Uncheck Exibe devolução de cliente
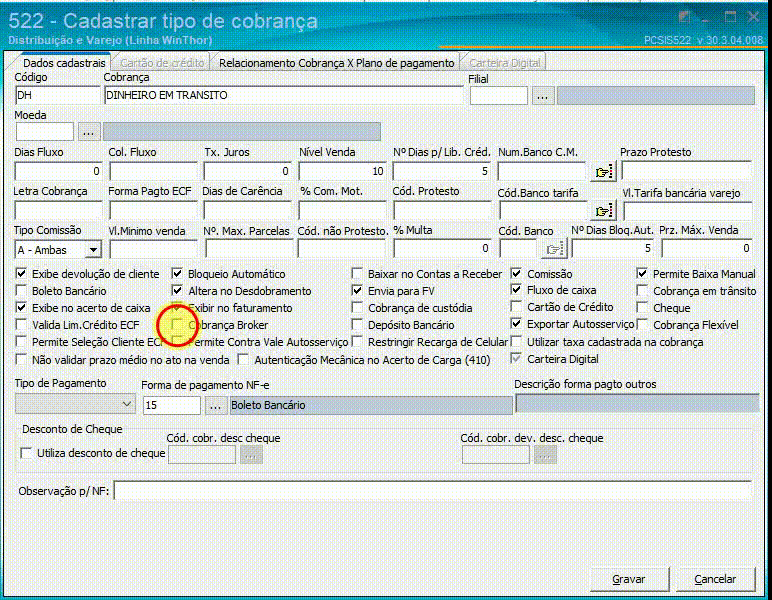 pyautogui.click(x=21, y=274)
